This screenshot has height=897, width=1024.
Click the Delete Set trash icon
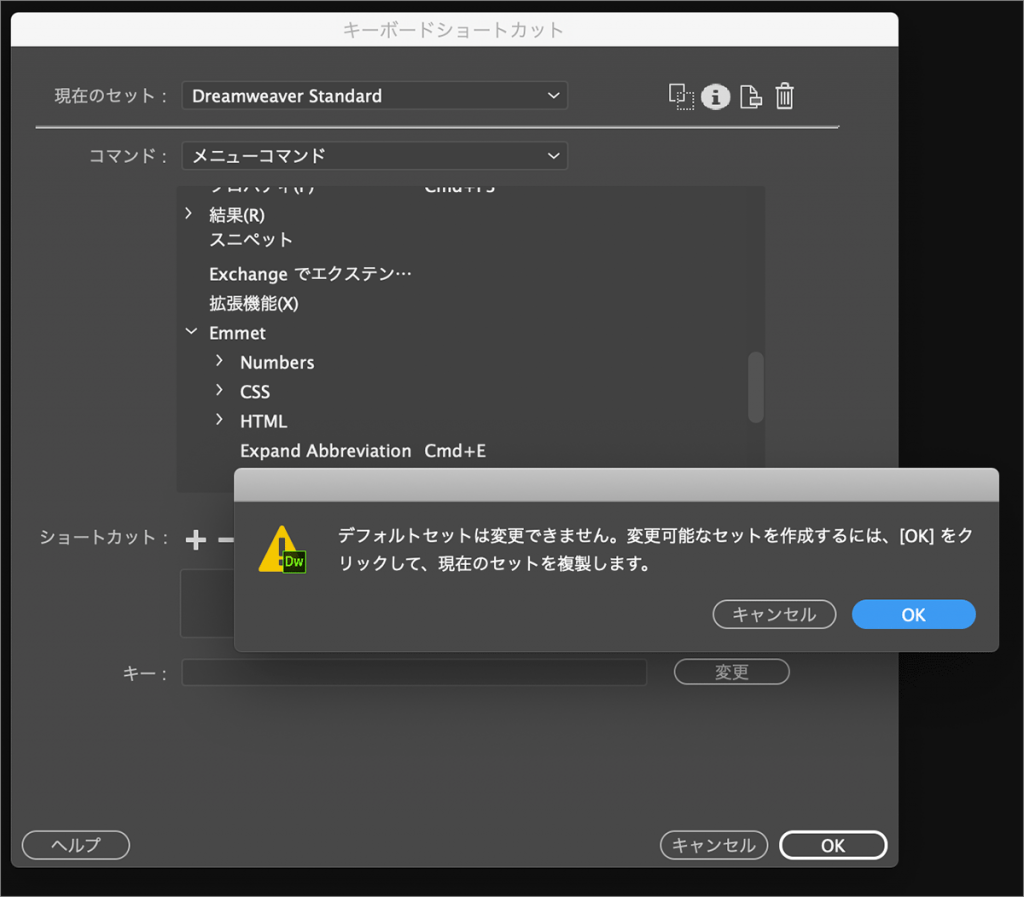[785, 96]
